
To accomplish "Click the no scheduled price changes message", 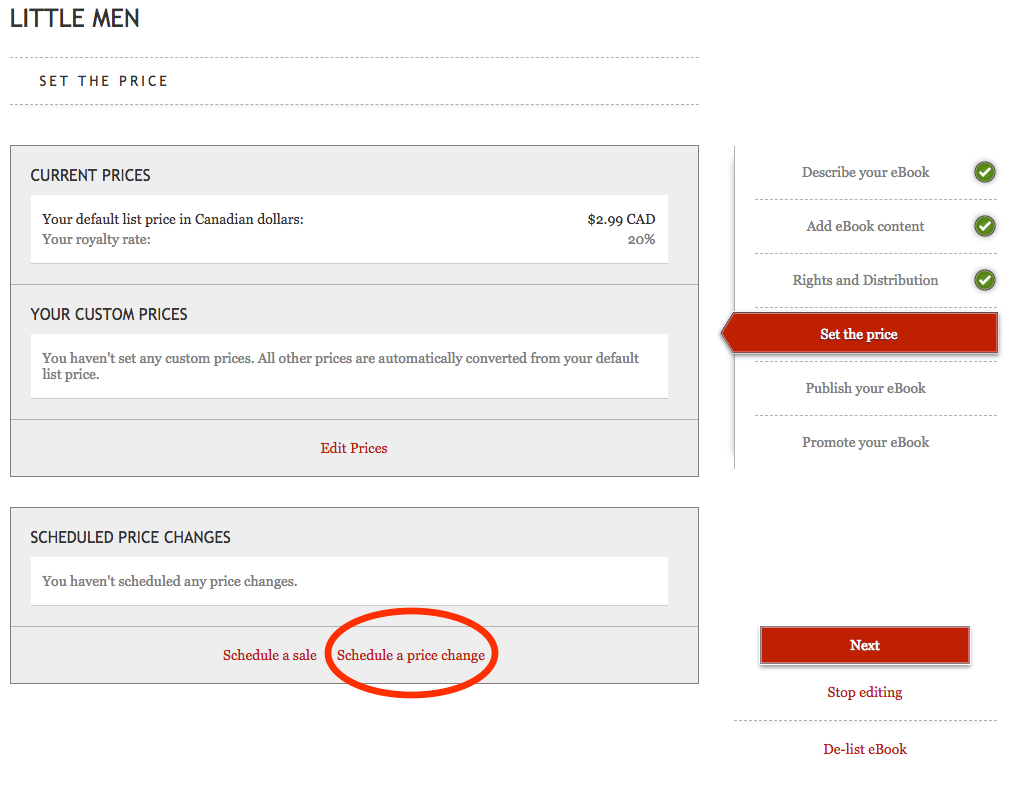I will 170,581.
